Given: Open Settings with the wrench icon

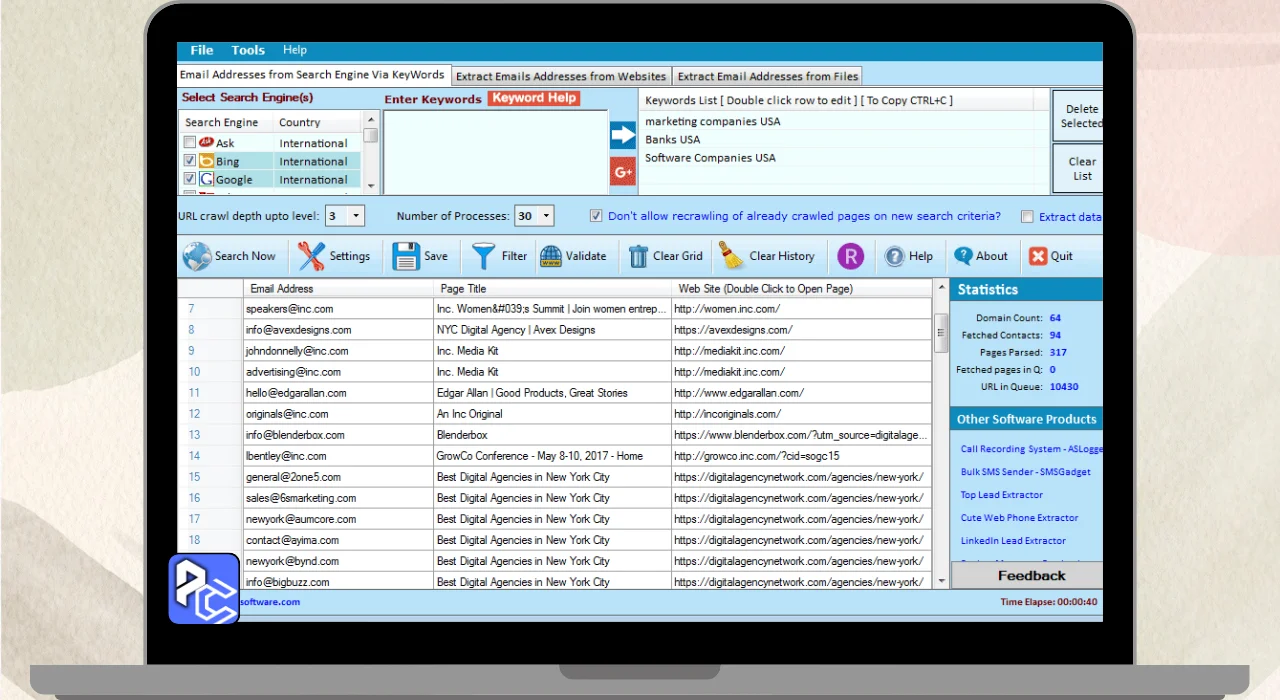Looking at the screenshot, I should tap(311, 256).
